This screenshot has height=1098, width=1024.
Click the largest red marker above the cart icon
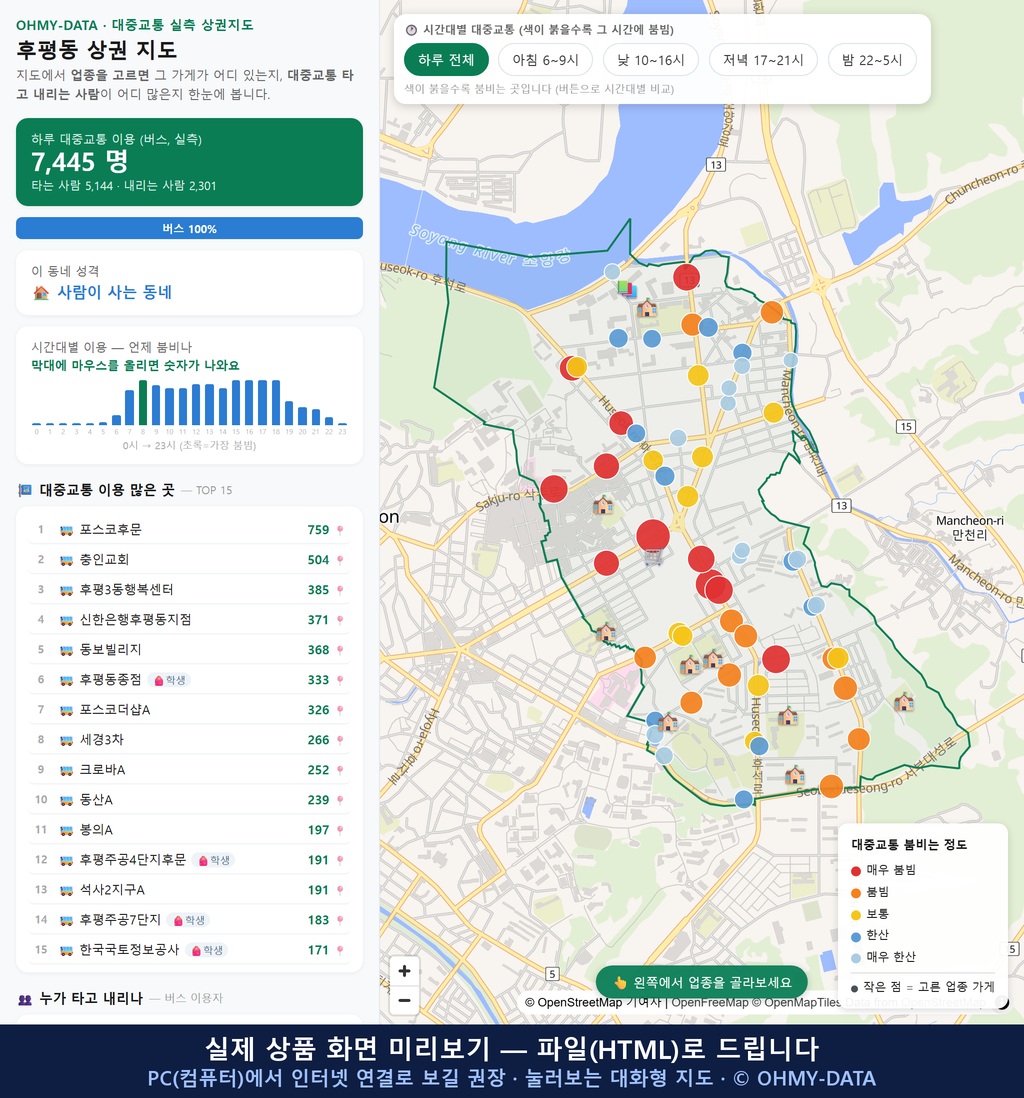pos(653,536)
